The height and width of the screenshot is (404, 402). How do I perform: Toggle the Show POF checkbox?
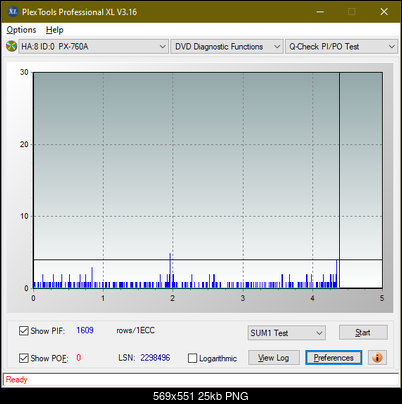coord(24,358)
